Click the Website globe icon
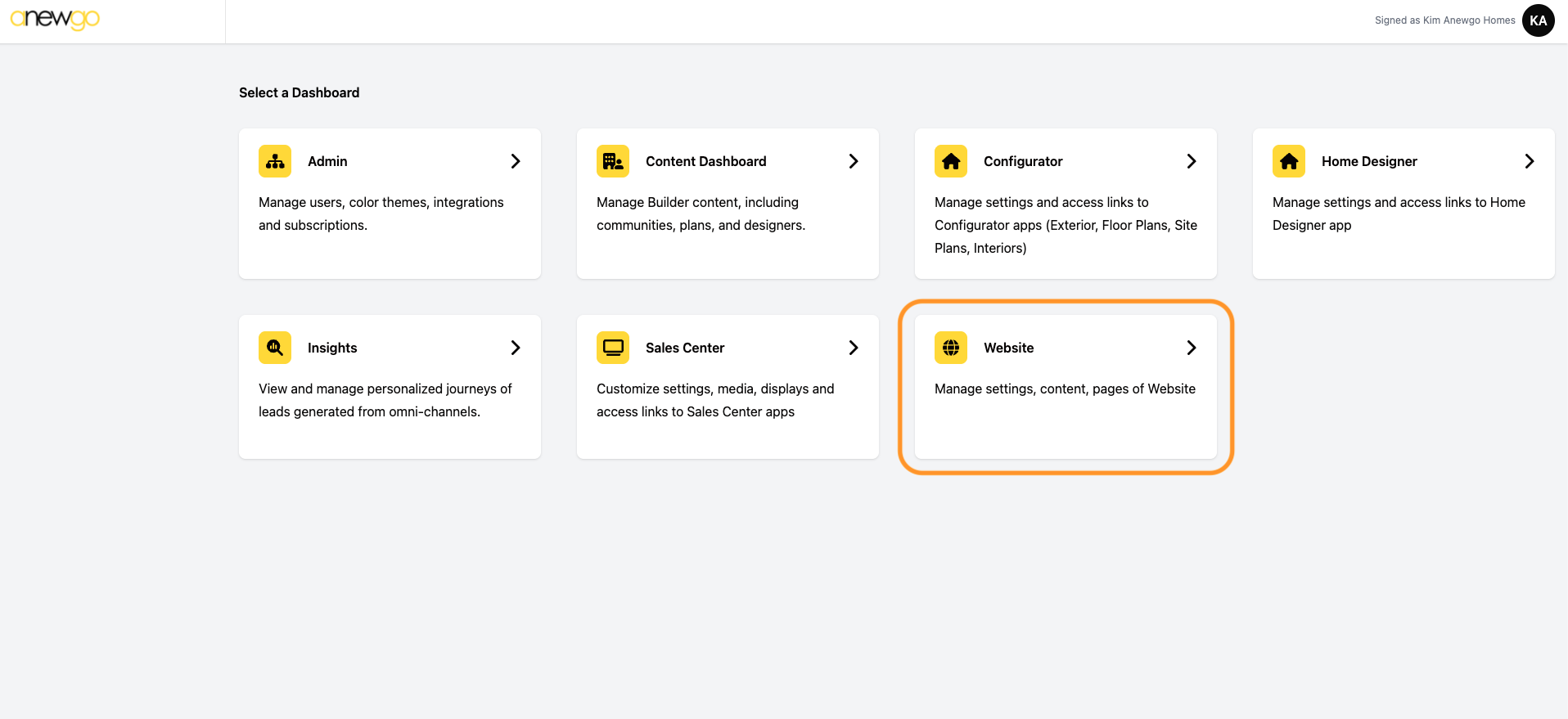This screenshot has width=1568, height=719. [x=951, y=348]
